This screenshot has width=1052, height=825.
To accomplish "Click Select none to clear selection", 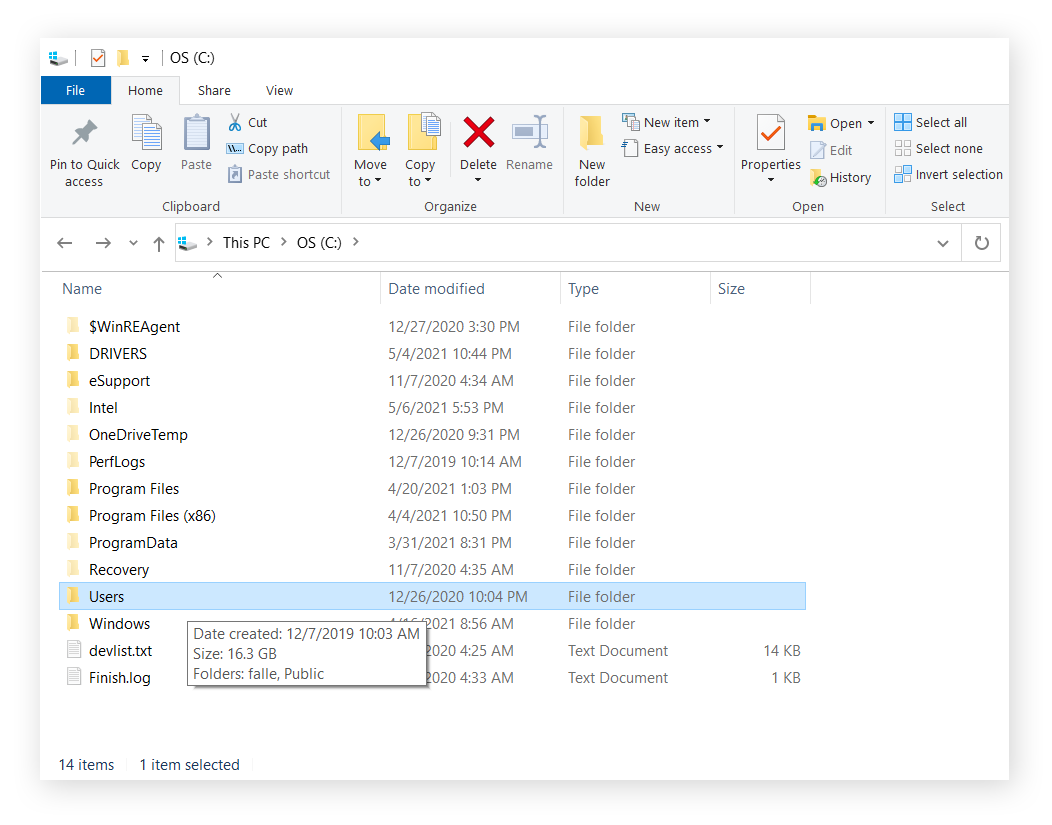I will 938,147.
